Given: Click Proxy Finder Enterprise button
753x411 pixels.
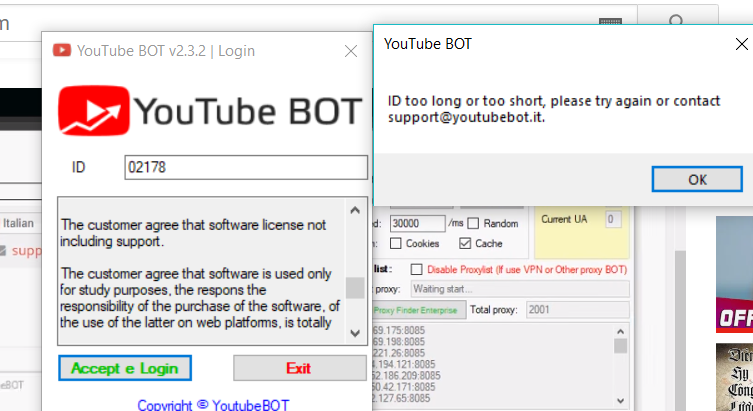Looking at the screenshot, I should tap(419, 310).
